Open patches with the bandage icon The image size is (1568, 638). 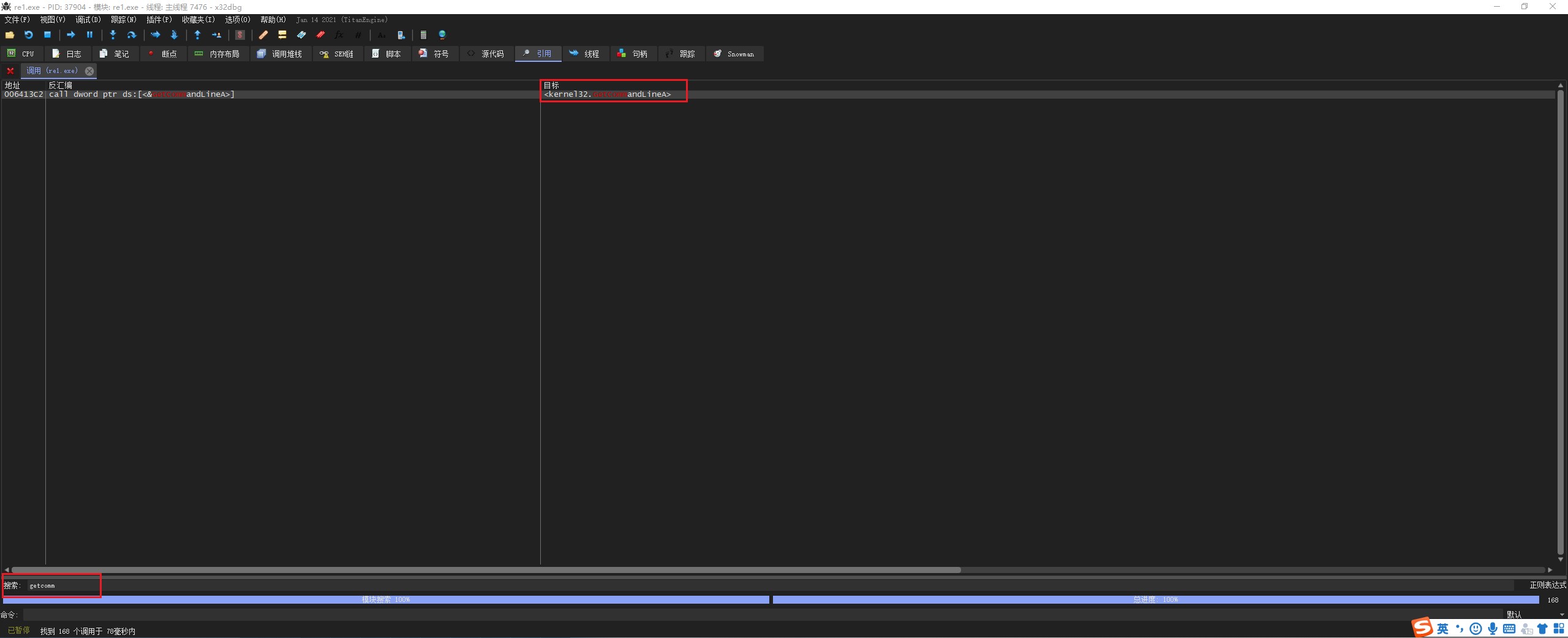coord(263,35)
